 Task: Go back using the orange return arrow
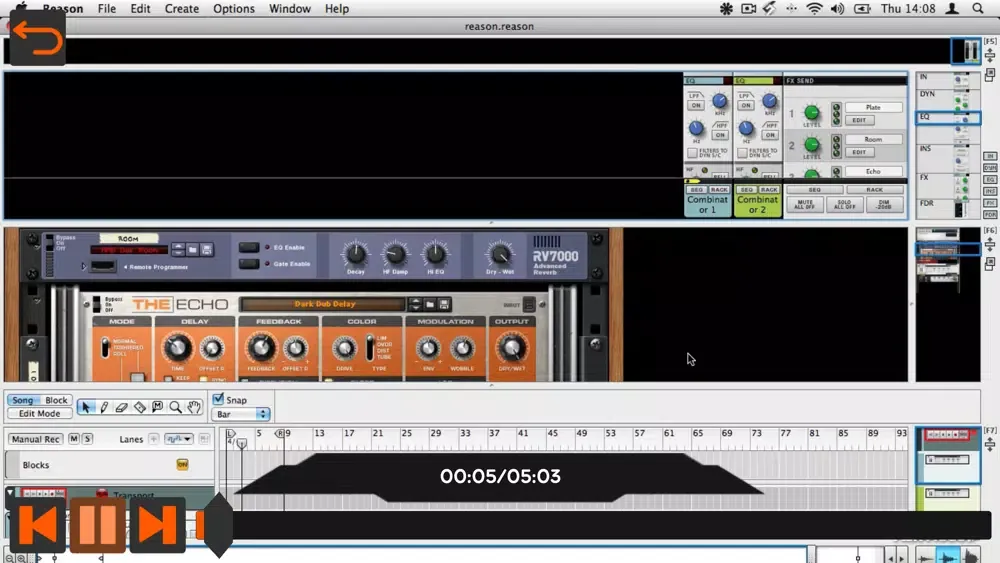pos(37,38)
